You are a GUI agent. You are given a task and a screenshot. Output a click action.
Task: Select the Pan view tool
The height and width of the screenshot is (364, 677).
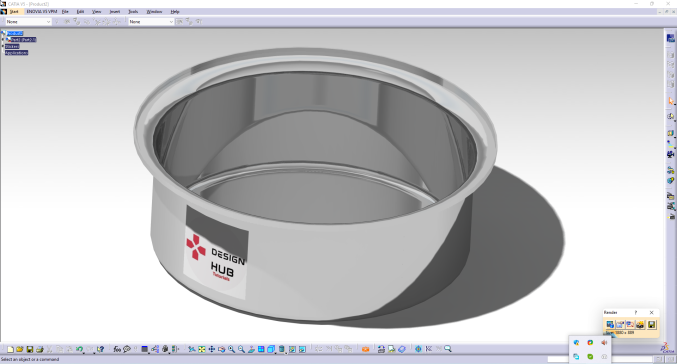(212, 349)
